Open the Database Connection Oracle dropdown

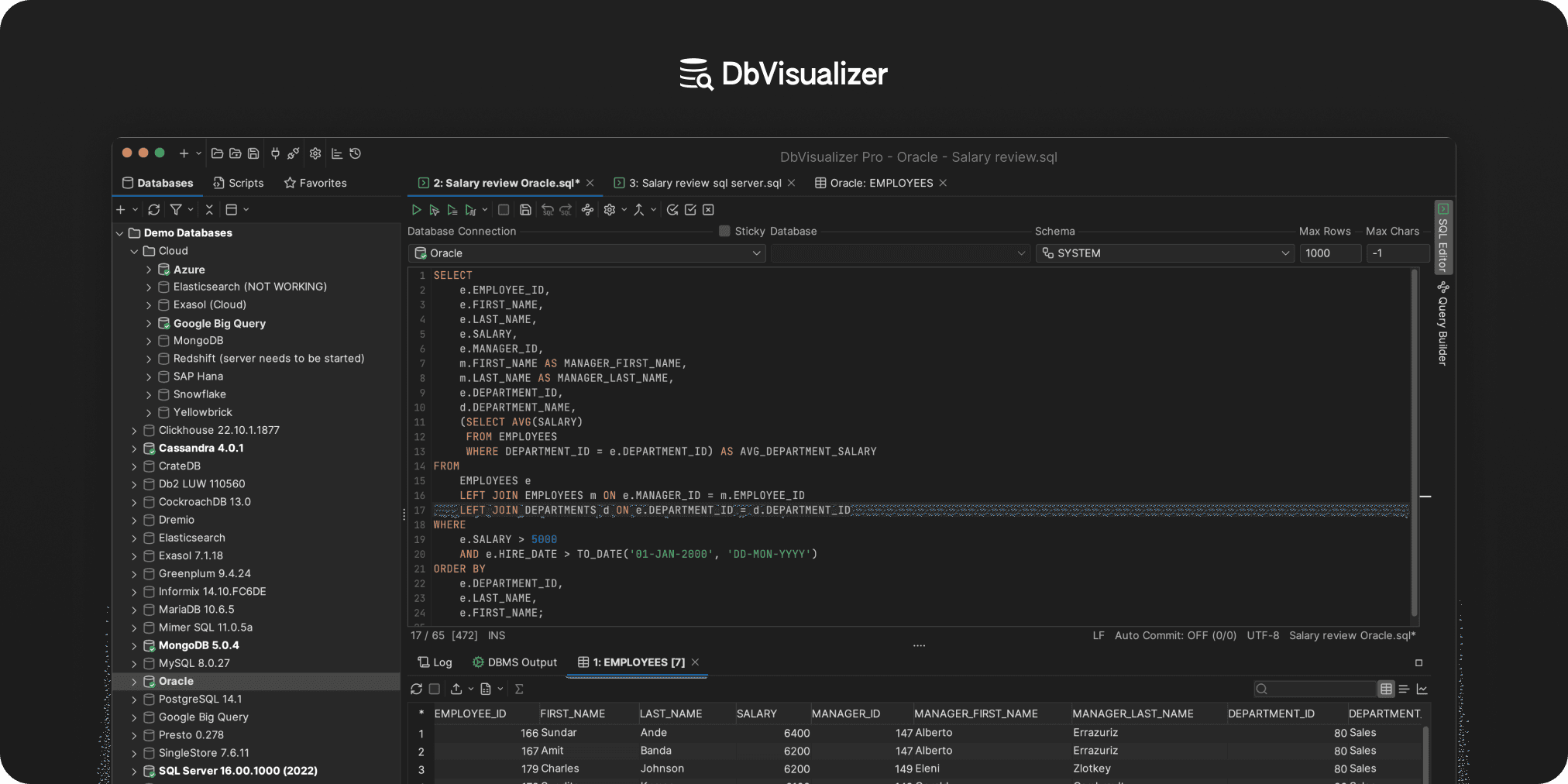[586, 253]
